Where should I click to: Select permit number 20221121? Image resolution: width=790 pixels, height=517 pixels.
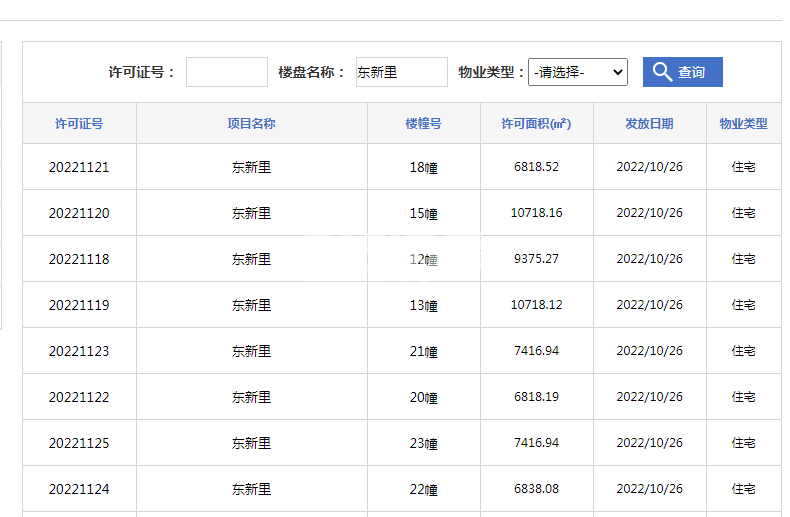point(79,167)
